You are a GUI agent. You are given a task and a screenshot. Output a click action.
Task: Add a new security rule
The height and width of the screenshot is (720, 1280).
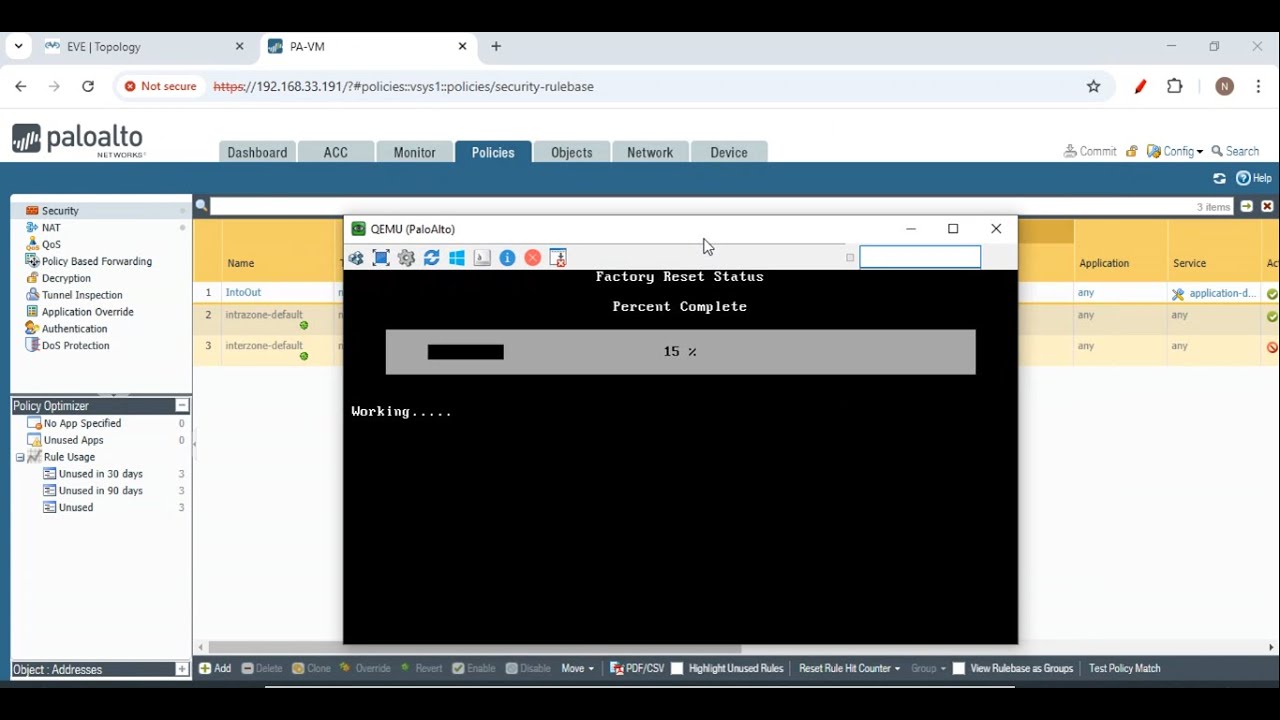[215, 669]
